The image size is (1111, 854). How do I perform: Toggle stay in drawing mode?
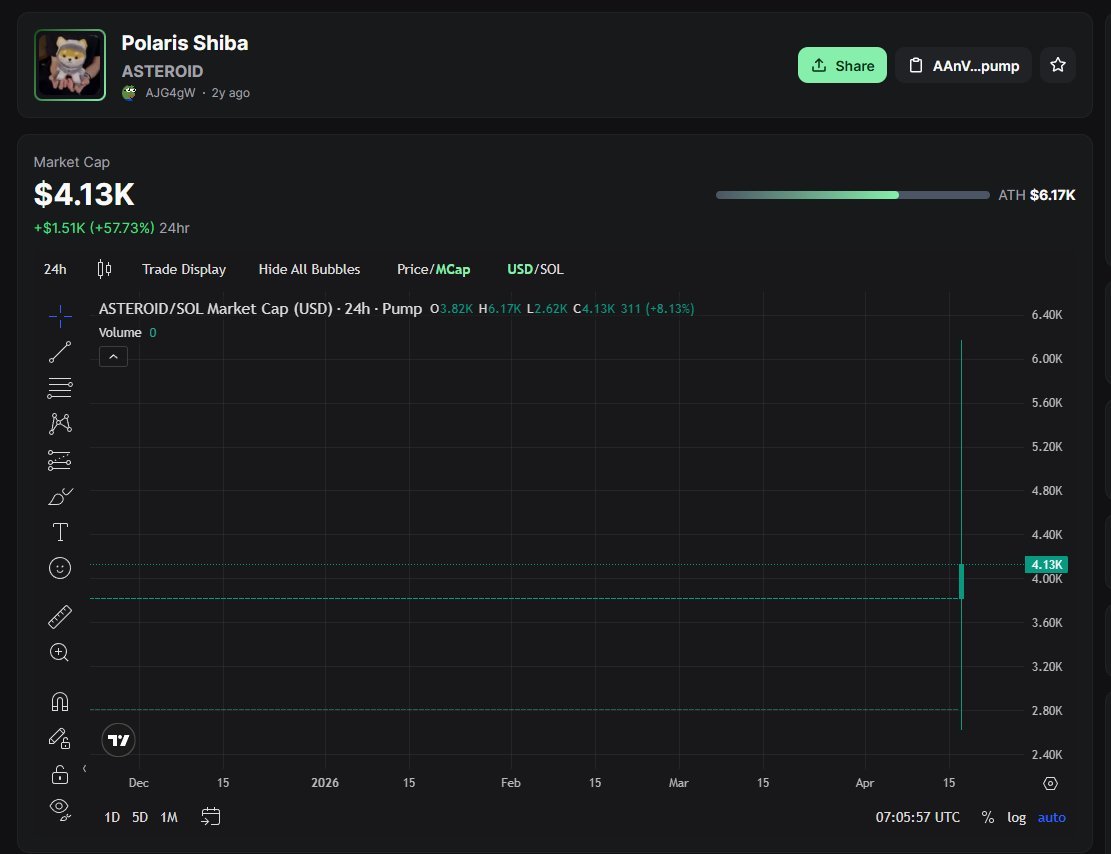pyautogui.click(x=60, y=738)
